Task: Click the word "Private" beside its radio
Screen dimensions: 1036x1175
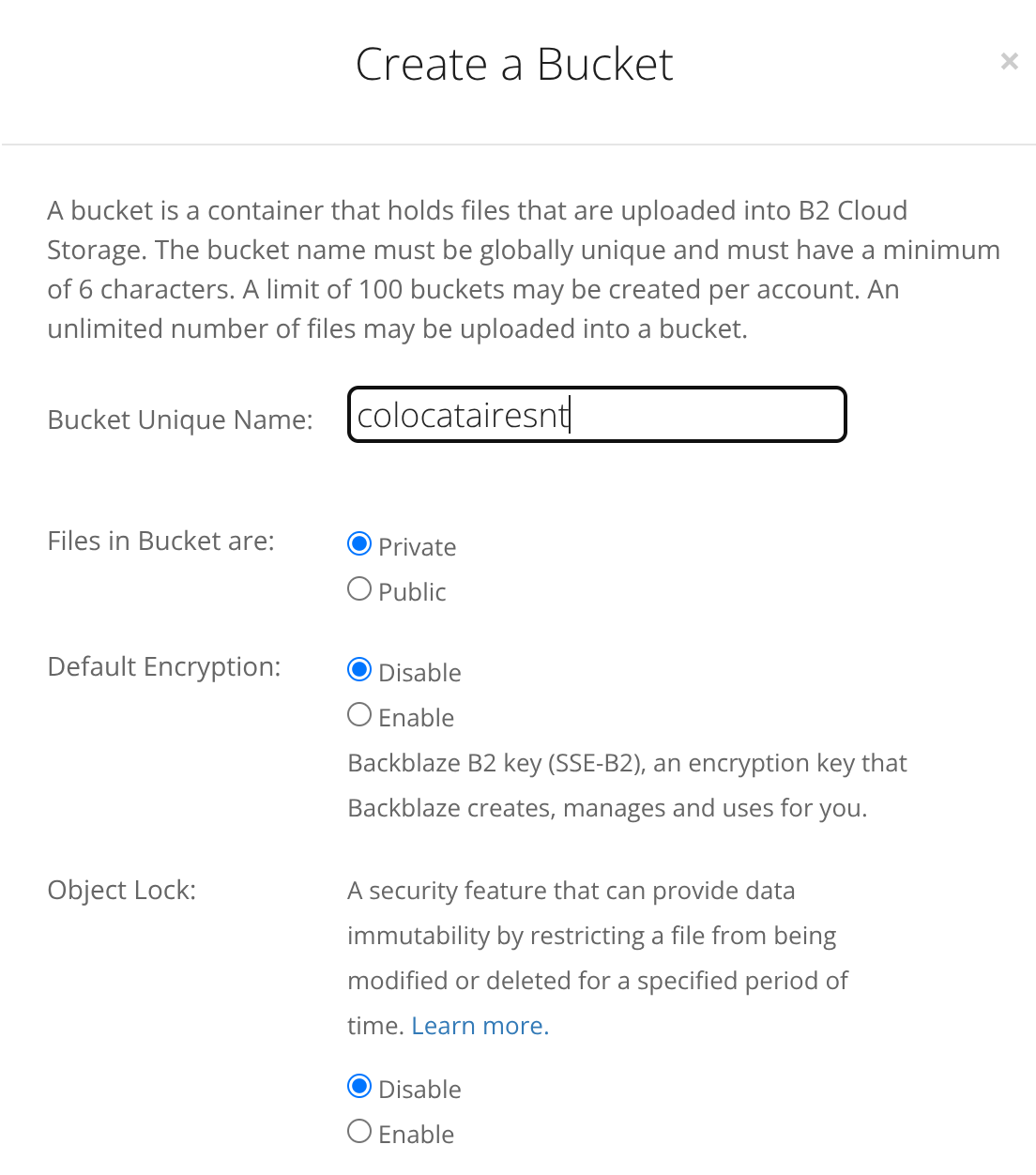Action: (417, 547)
